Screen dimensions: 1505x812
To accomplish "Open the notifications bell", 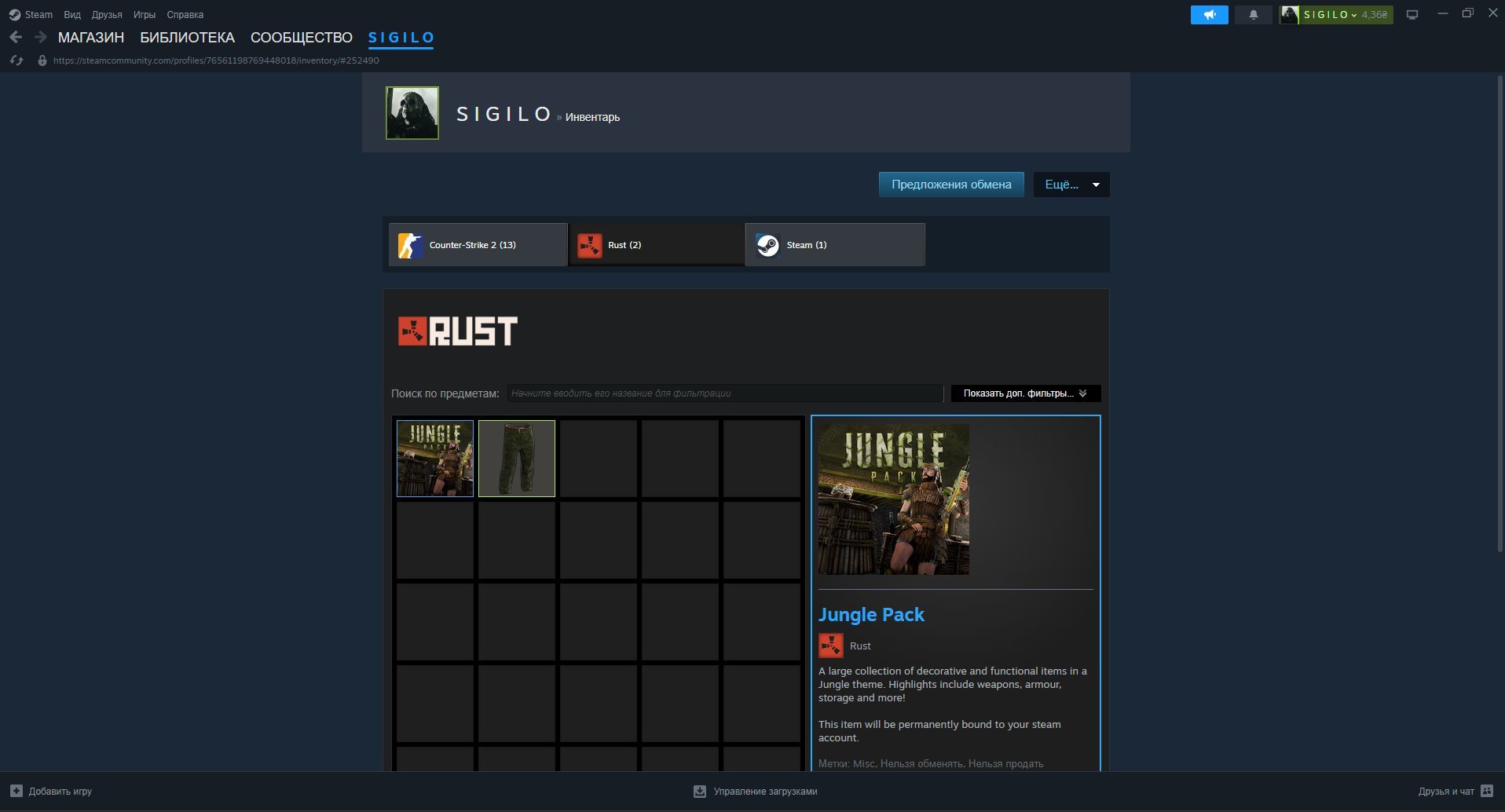I will coord(1254,15).
